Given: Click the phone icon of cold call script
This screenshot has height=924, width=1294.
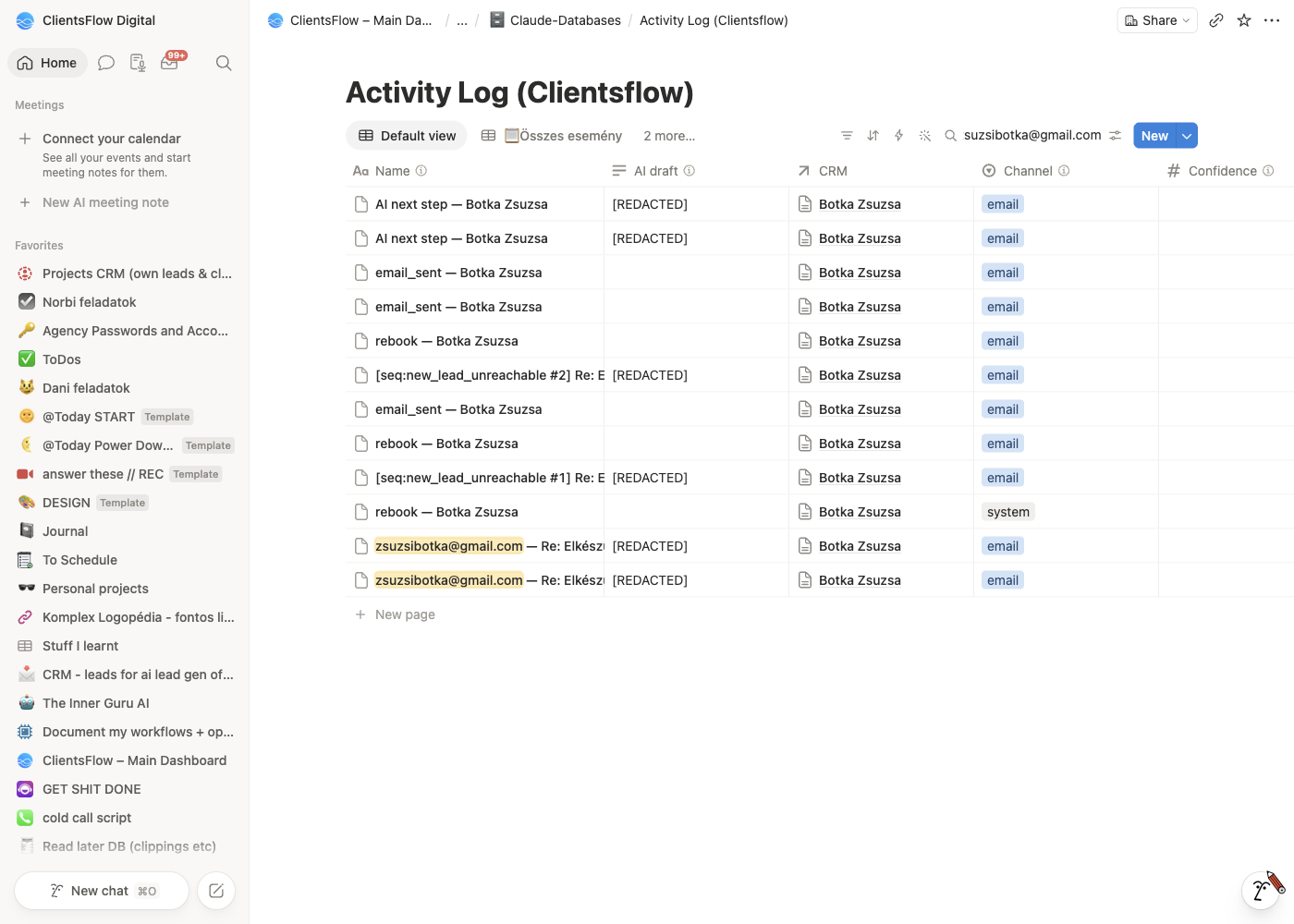Looking at the screenshot, I should coord(26,818).
